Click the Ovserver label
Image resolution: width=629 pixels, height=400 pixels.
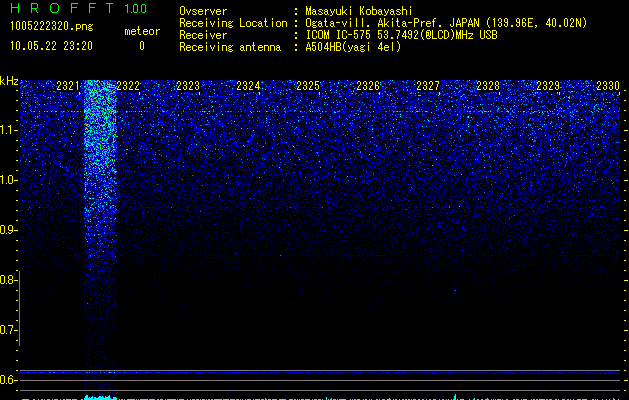(x=203, y=11)
